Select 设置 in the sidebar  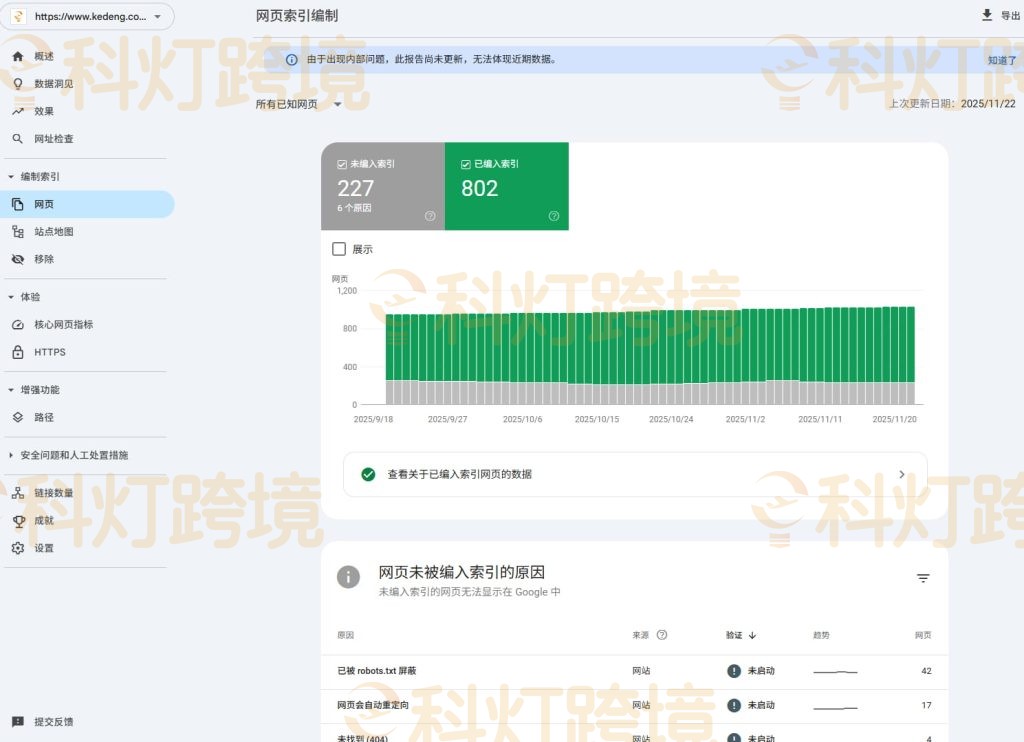tap(44, 548)
